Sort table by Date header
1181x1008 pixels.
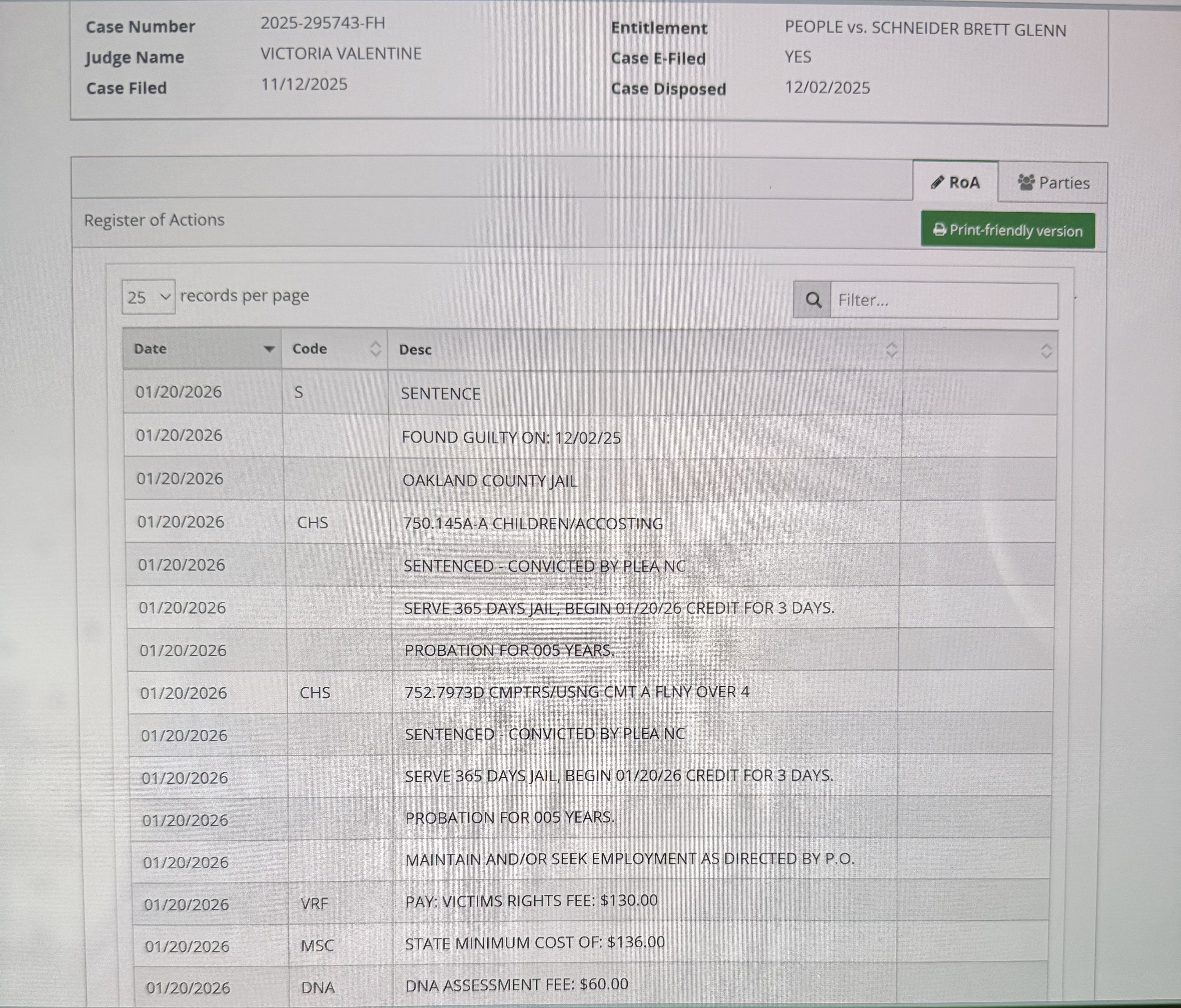[151, 349]
